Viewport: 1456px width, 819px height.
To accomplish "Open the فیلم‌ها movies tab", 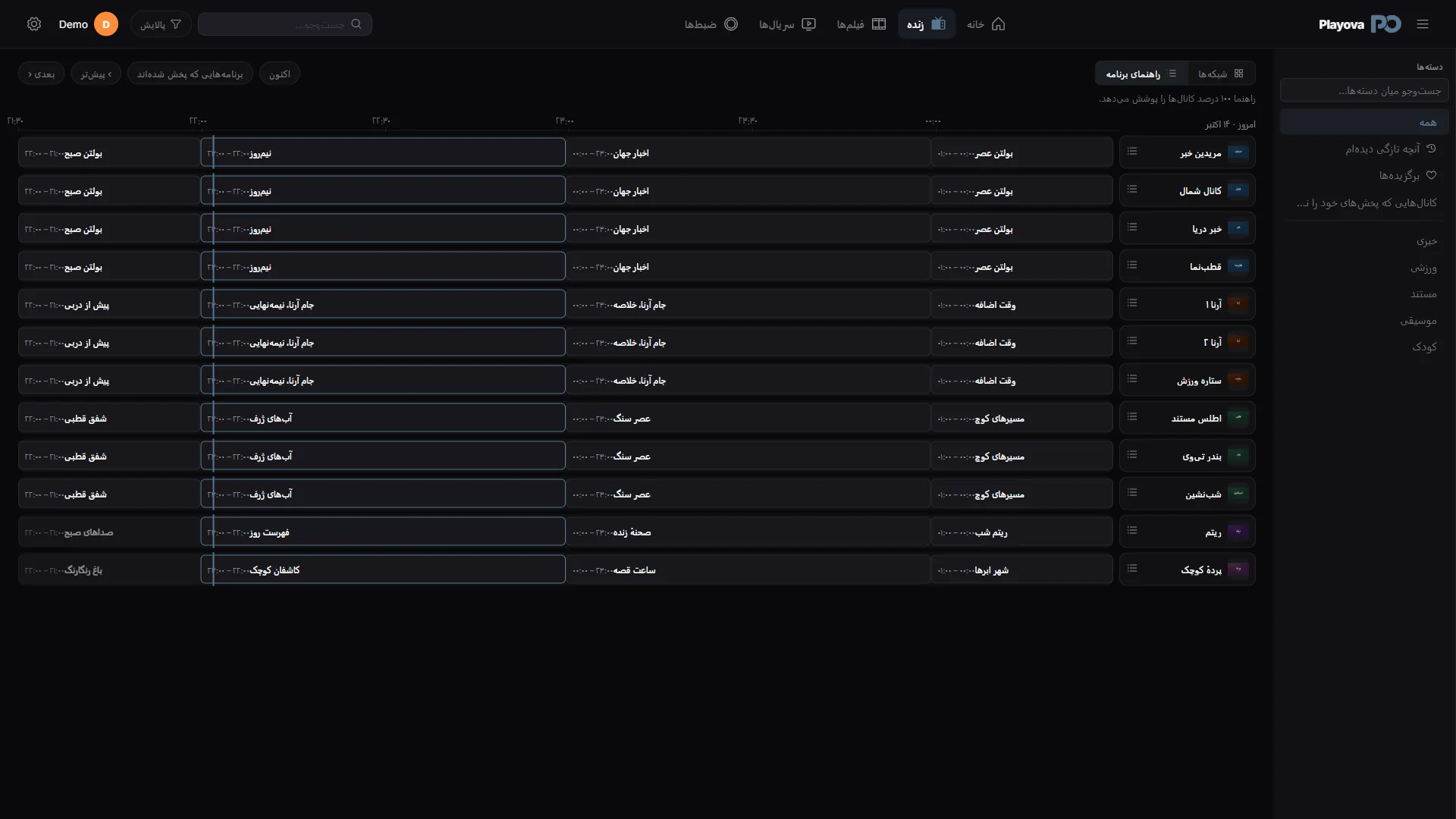I will tap(861, 24).
